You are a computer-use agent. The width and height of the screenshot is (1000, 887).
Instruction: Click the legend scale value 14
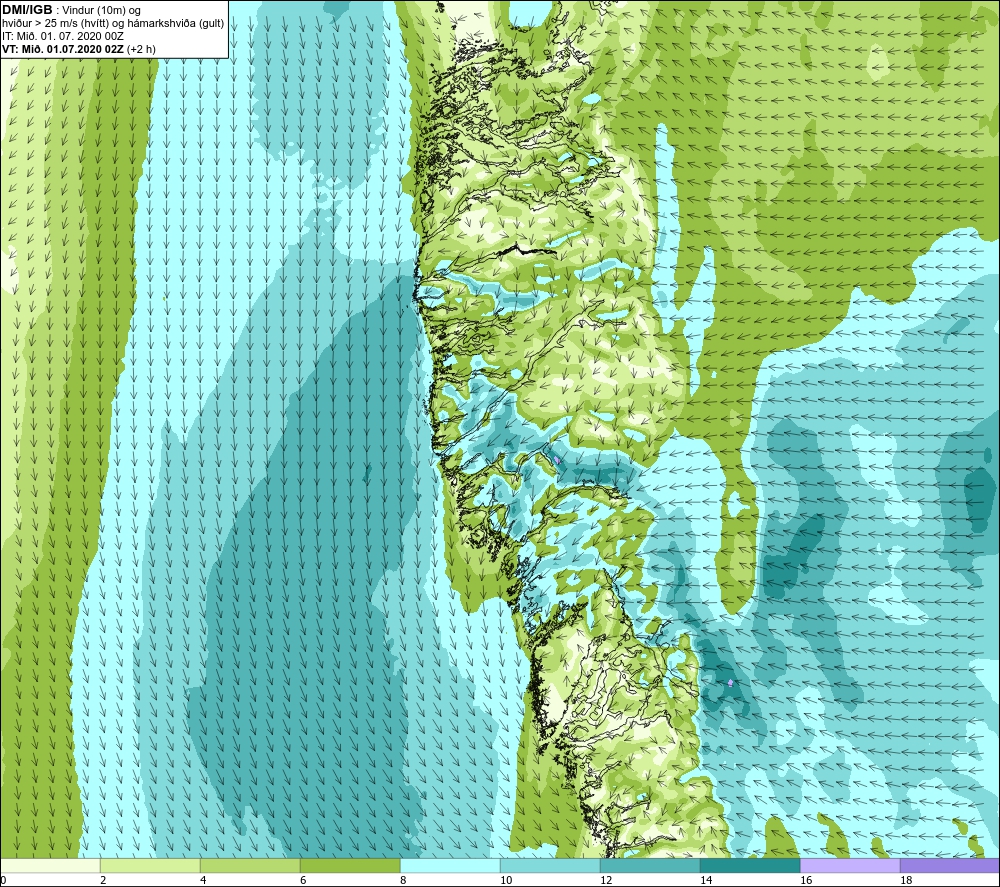pos(706,880)
